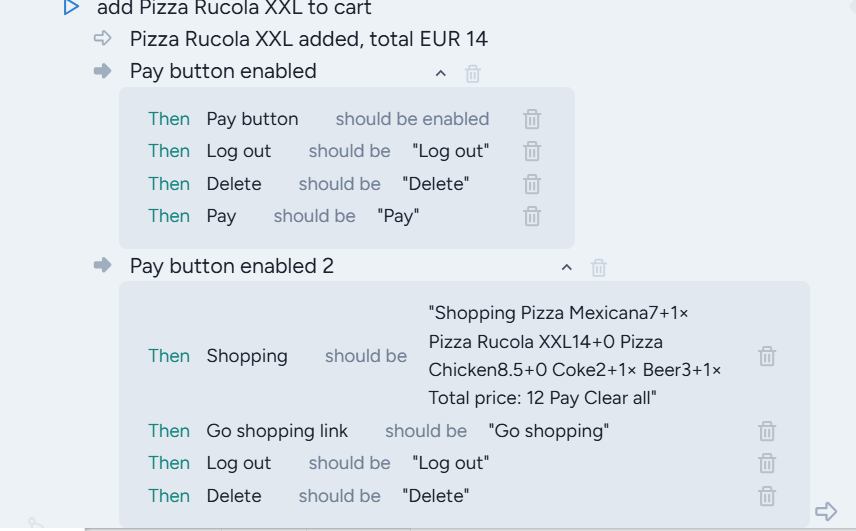Screen dimensions: 856x531
Task: Delete the 'Pay should be Pay' assertion
Action: click(x=532, y=216)
